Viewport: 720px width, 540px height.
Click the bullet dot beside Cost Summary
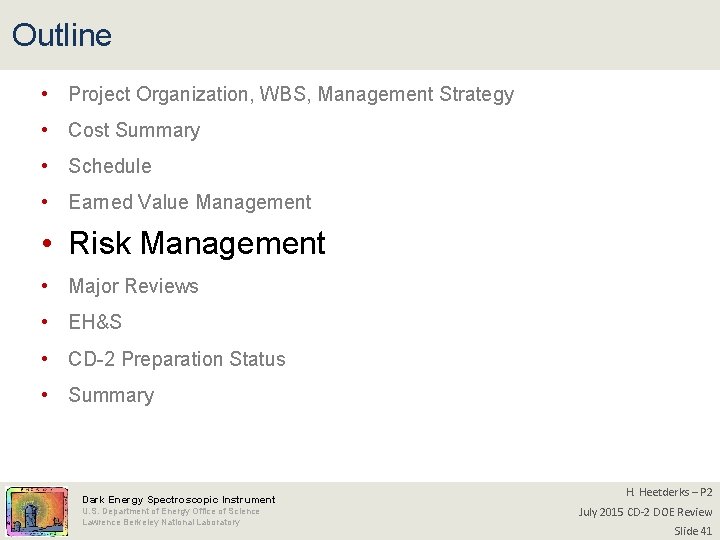tap(47, 131)
